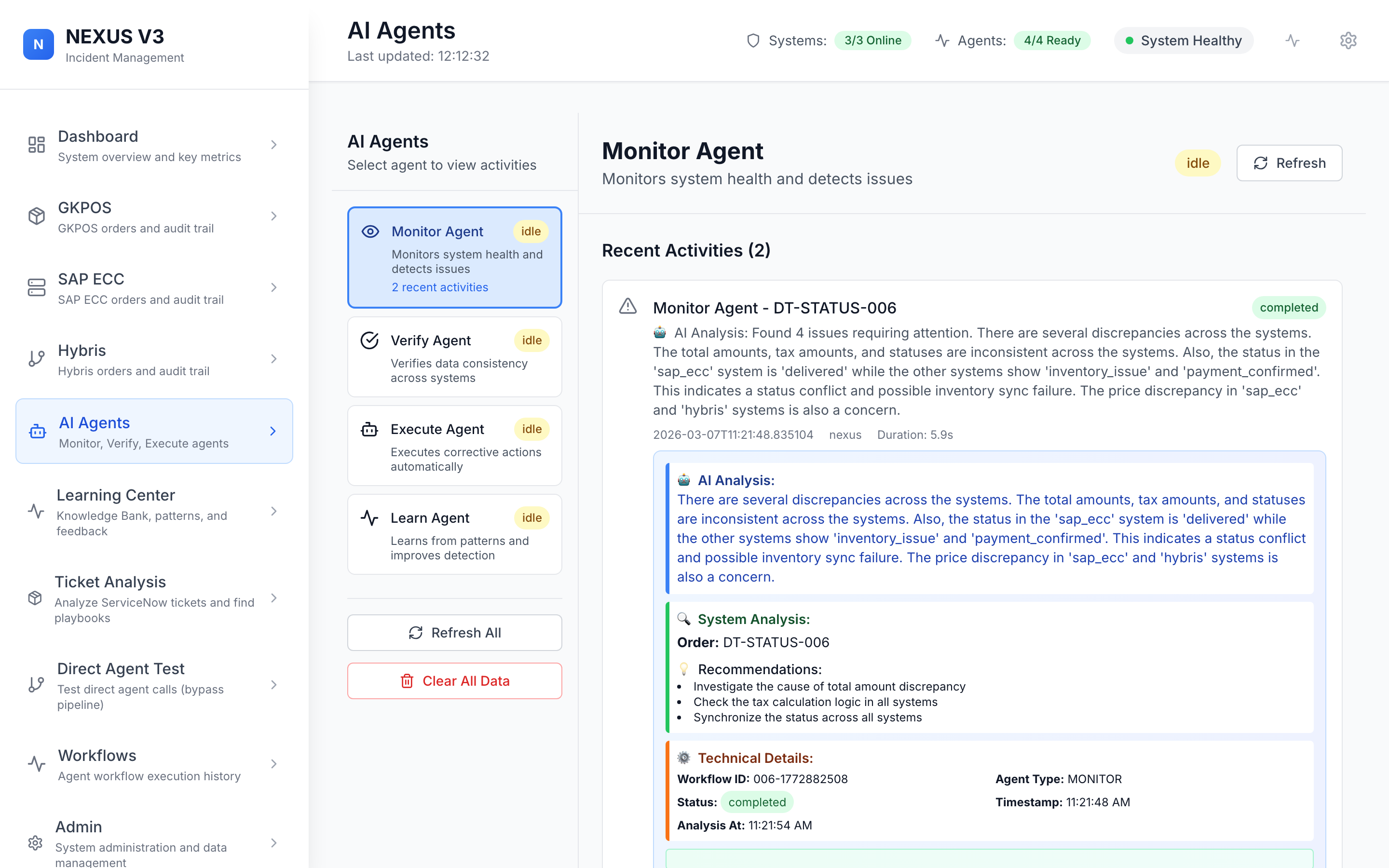Click the Hybris branch icon in sidebar

pyautogui.click(x=36, y=359)
